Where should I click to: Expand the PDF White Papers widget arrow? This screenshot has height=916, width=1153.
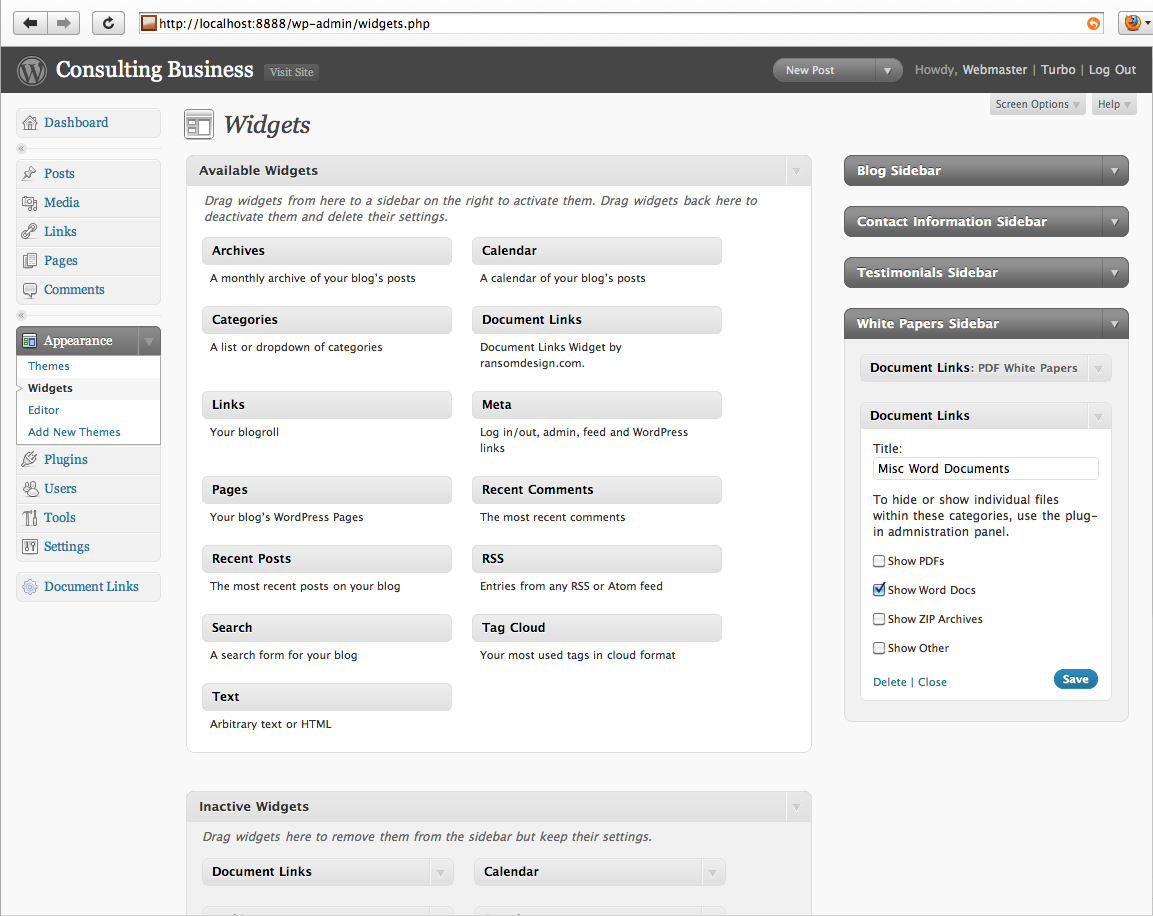(1099, 368)
